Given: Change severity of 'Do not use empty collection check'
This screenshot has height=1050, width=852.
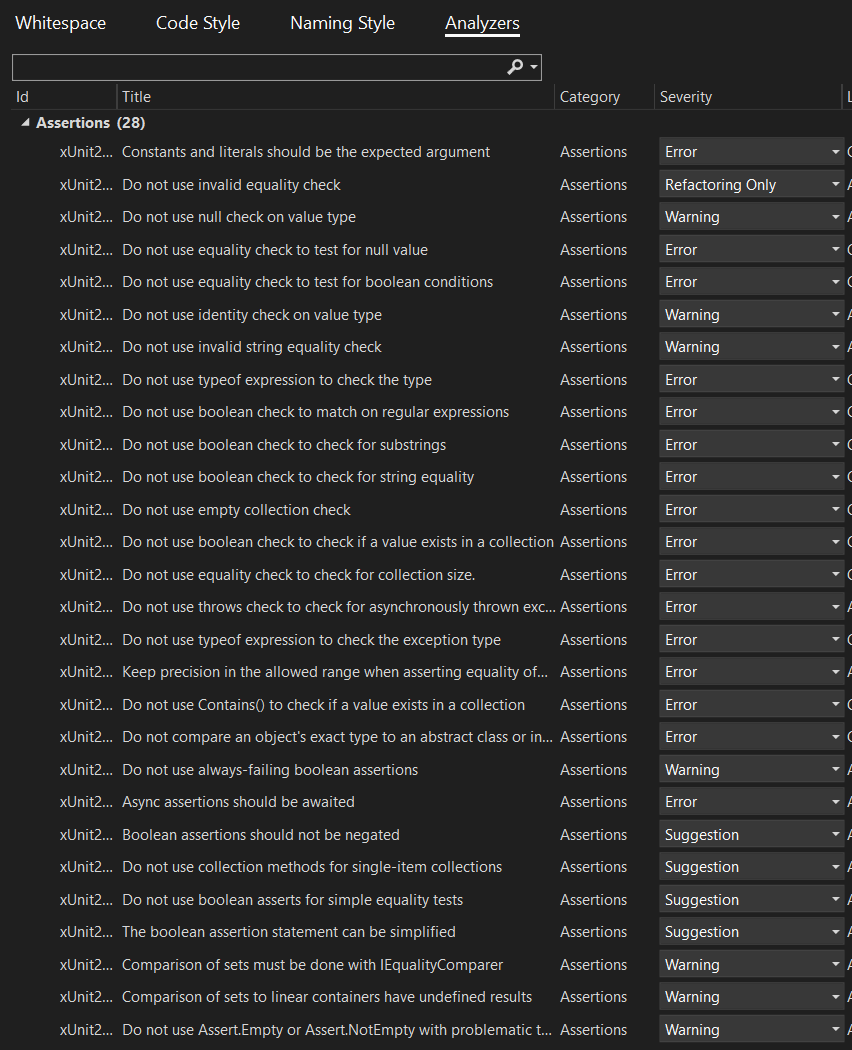Looking at the screenshot, I should point(751,510).
